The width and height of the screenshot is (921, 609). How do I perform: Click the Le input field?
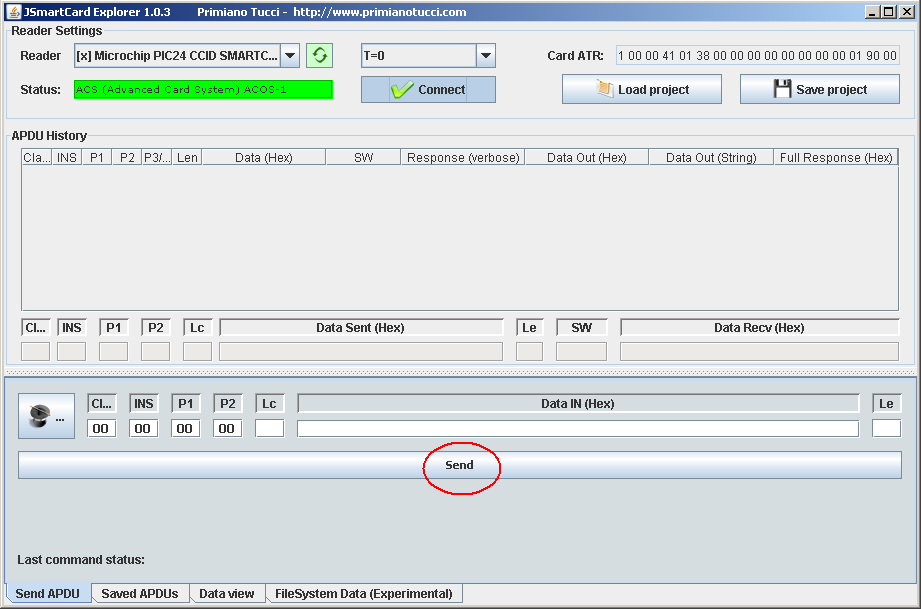(886, 428)
